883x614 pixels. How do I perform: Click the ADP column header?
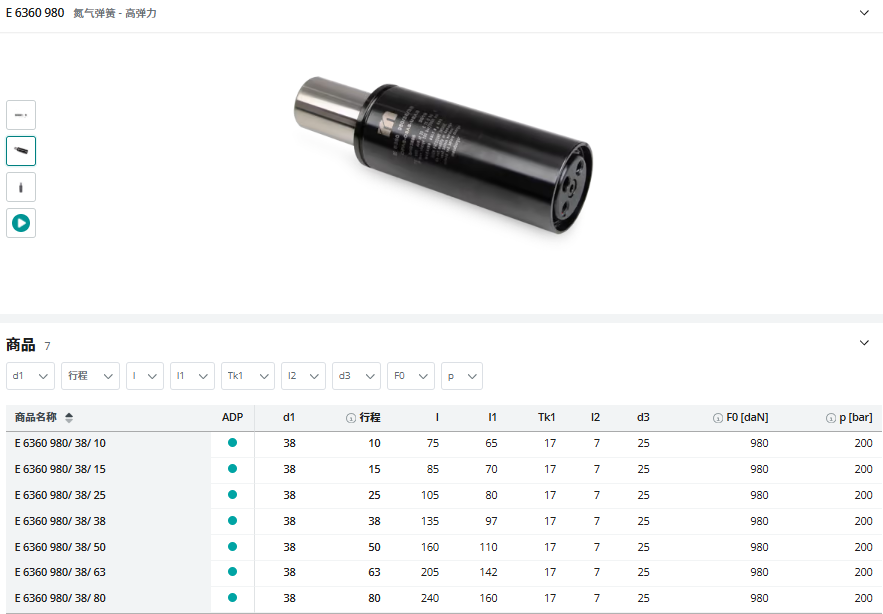coord(233,417)
